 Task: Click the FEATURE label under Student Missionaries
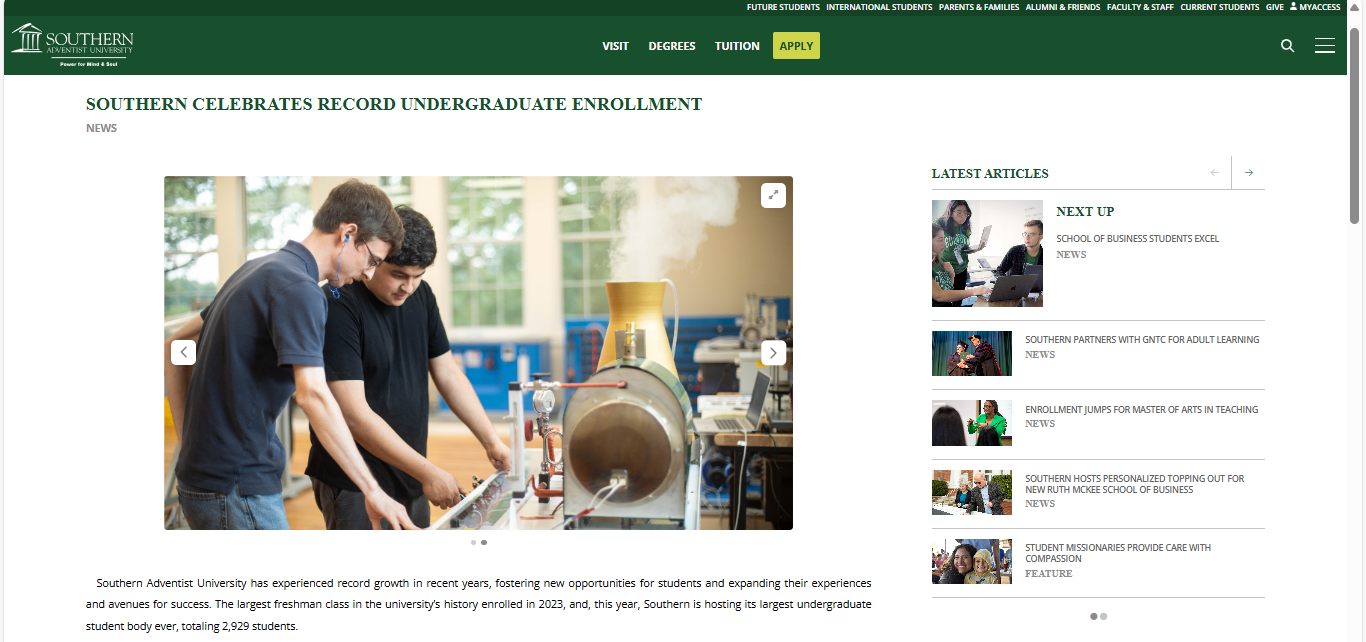(x=1048, y=574)
